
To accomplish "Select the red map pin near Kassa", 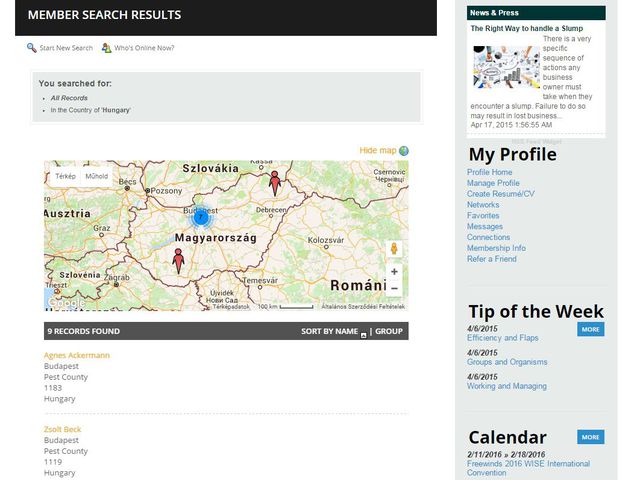I will click(275, 183).
